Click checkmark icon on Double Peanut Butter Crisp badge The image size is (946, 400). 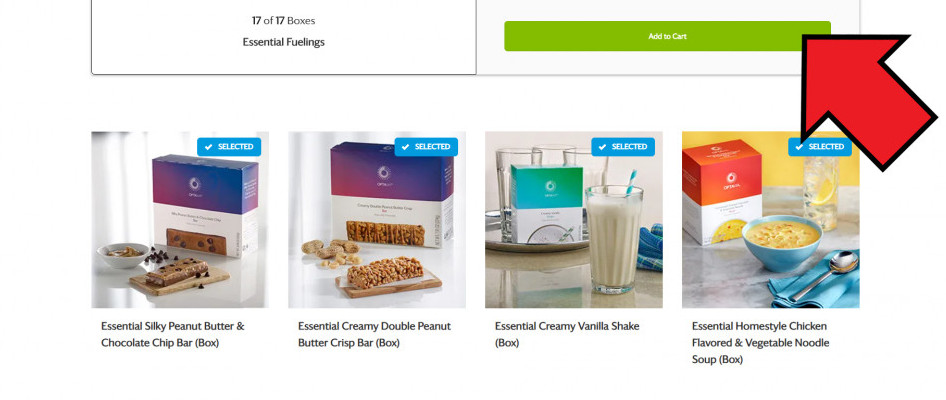click(x=406, y=147)
